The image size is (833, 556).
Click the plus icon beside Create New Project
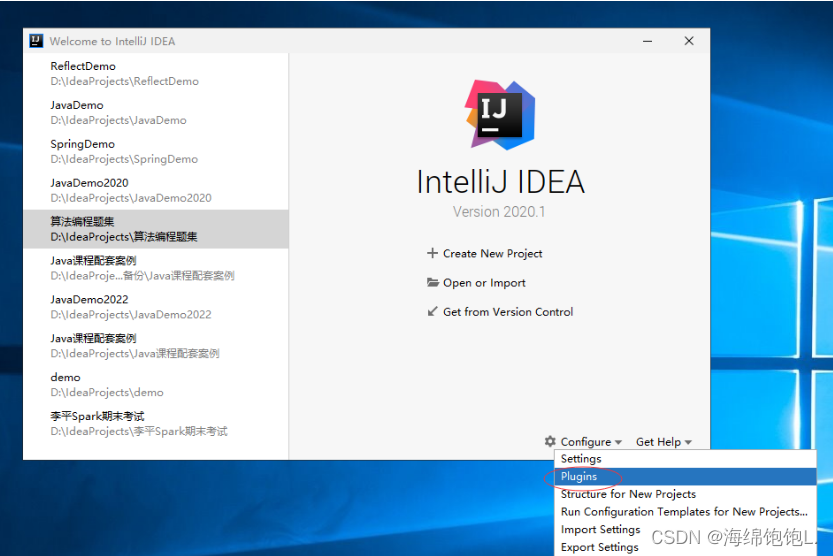click(432, 253)
